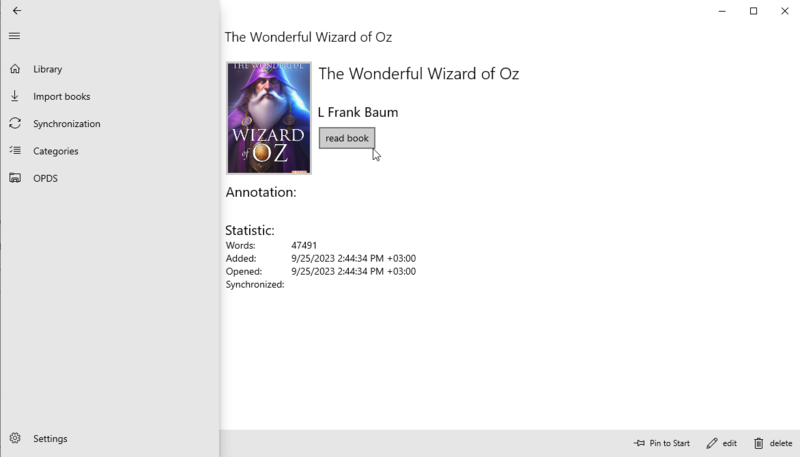Click the Library home icon
The height and width of the screenshot is (457, 800).
coord(15,68)
